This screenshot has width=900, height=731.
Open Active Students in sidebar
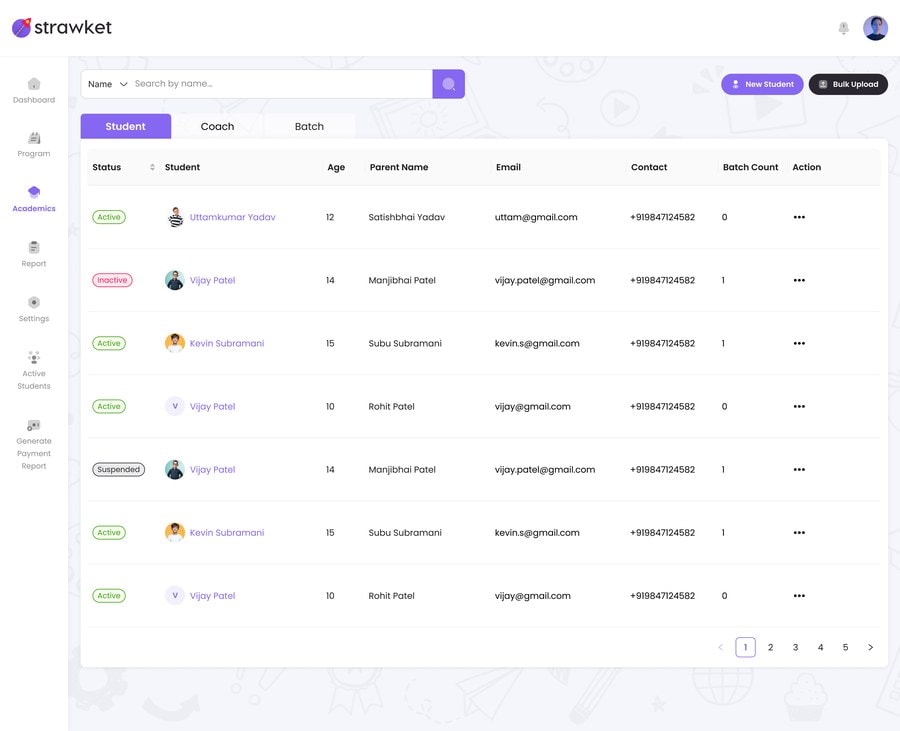click(34, 370)
